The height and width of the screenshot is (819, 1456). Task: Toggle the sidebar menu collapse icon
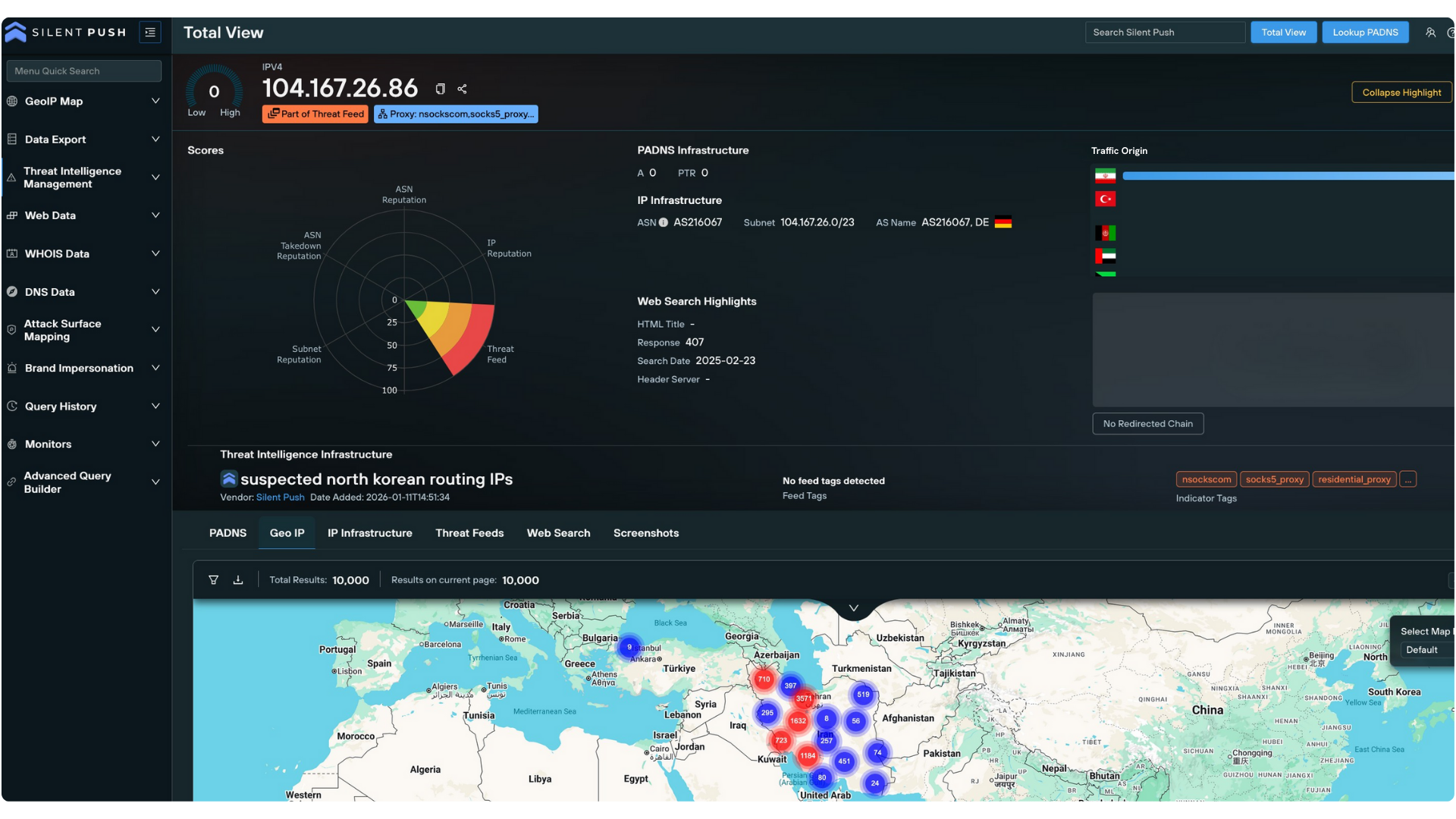(150, 33)
